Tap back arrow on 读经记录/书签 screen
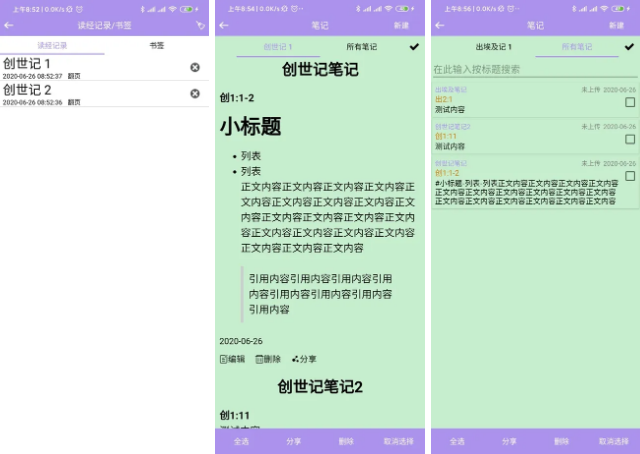 tap(9, 24)
